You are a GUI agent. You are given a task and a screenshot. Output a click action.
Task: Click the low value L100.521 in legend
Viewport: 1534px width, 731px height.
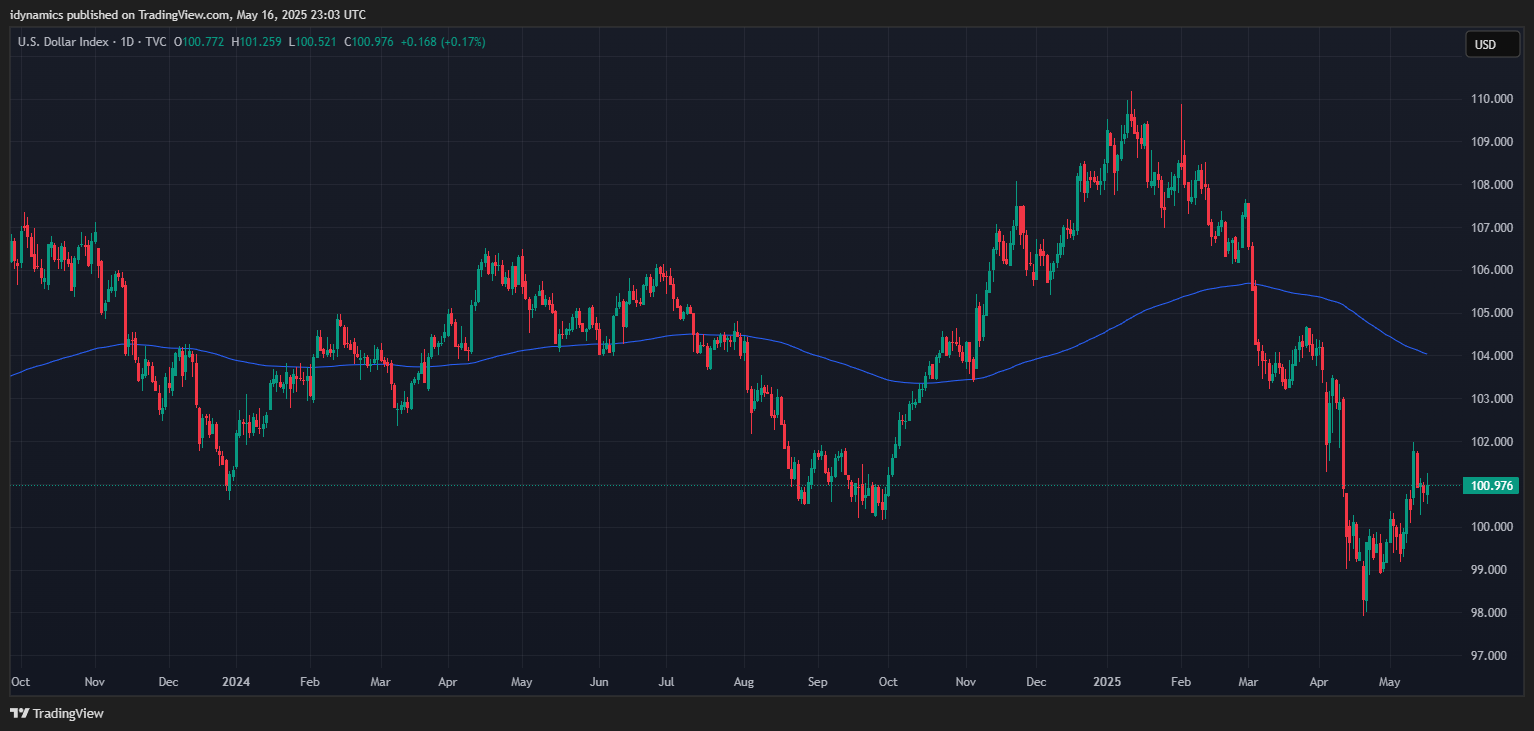313,42
